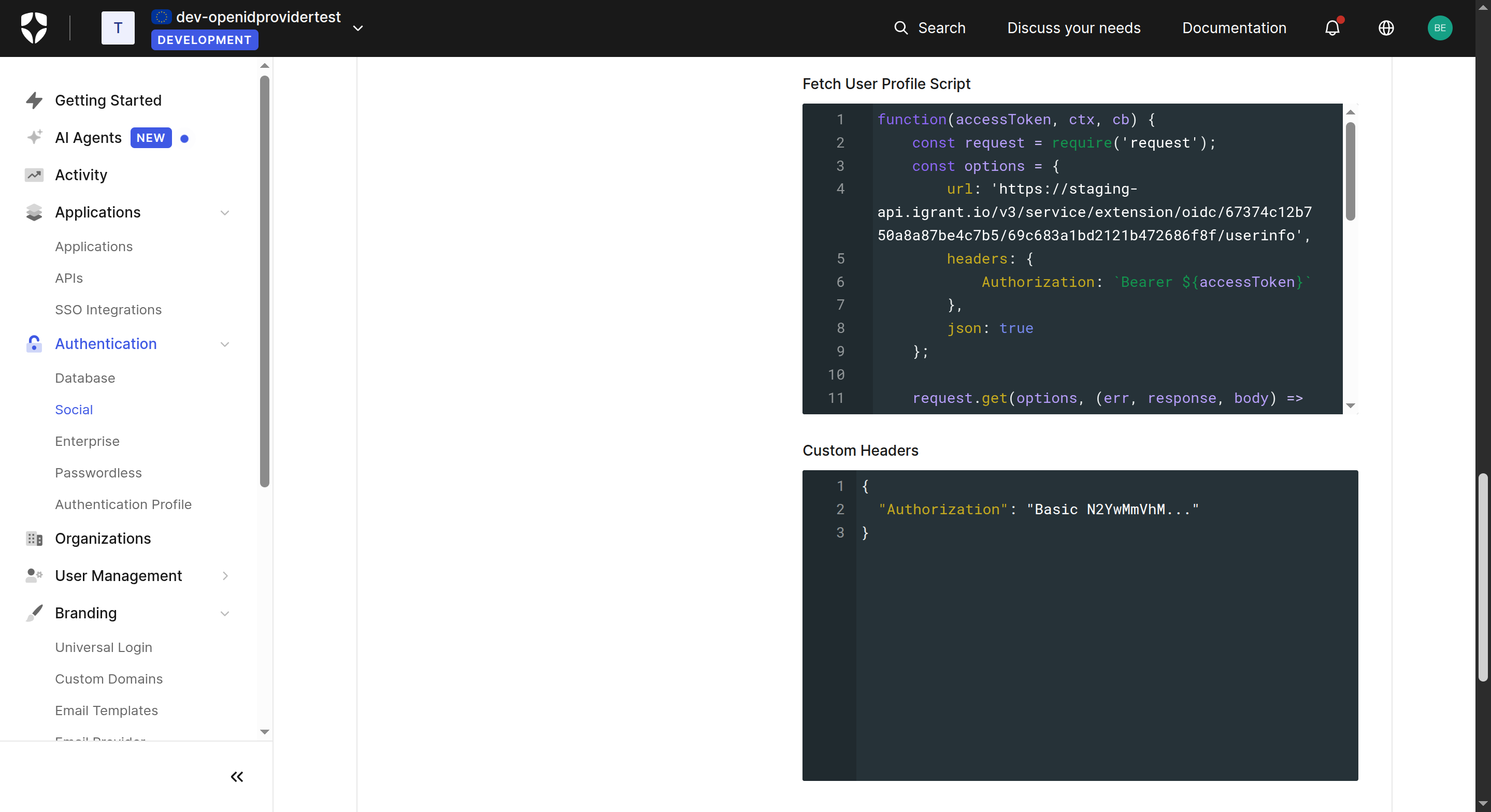Viewport: 1491px width, 812px height.
Task: Open the Documentation link
Action: 1234,28
